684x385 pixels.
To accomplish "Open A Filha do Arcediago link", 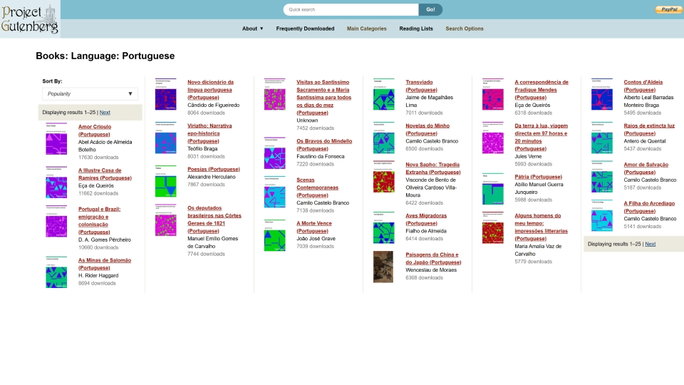I will [x=649, y=207].
